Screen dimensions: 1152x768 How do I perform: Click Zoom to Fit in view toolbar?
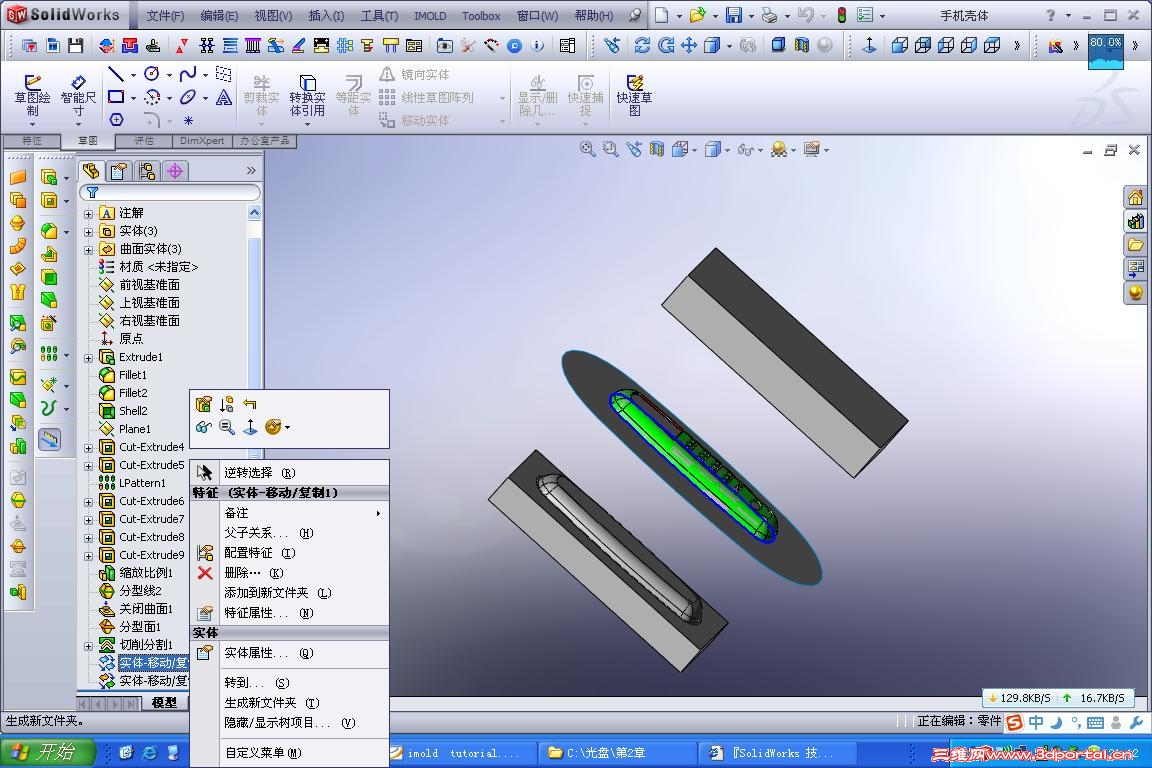[x=587, y=149]
